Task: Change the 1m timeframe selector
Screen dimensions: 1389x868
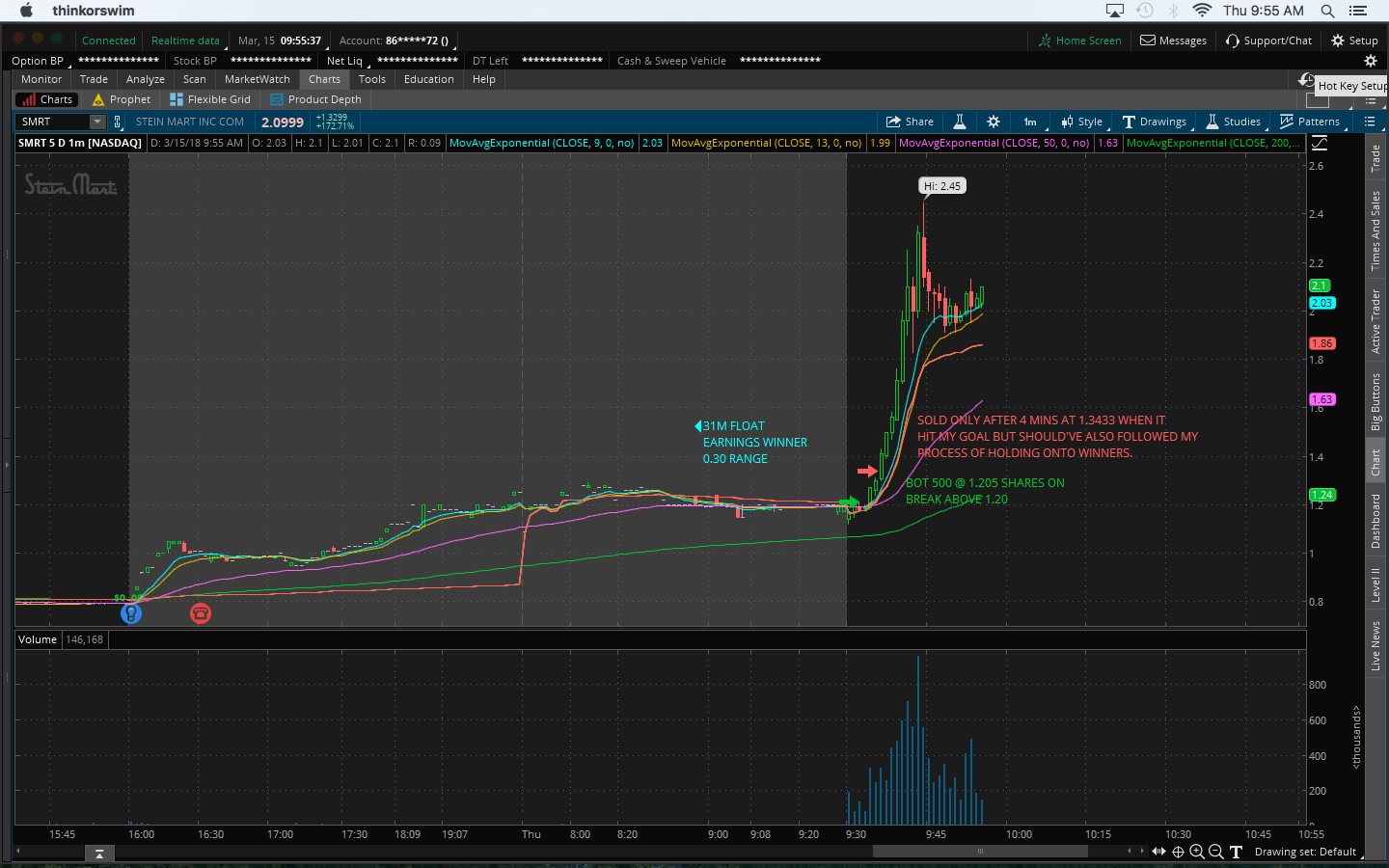Action: (1030, 122)
